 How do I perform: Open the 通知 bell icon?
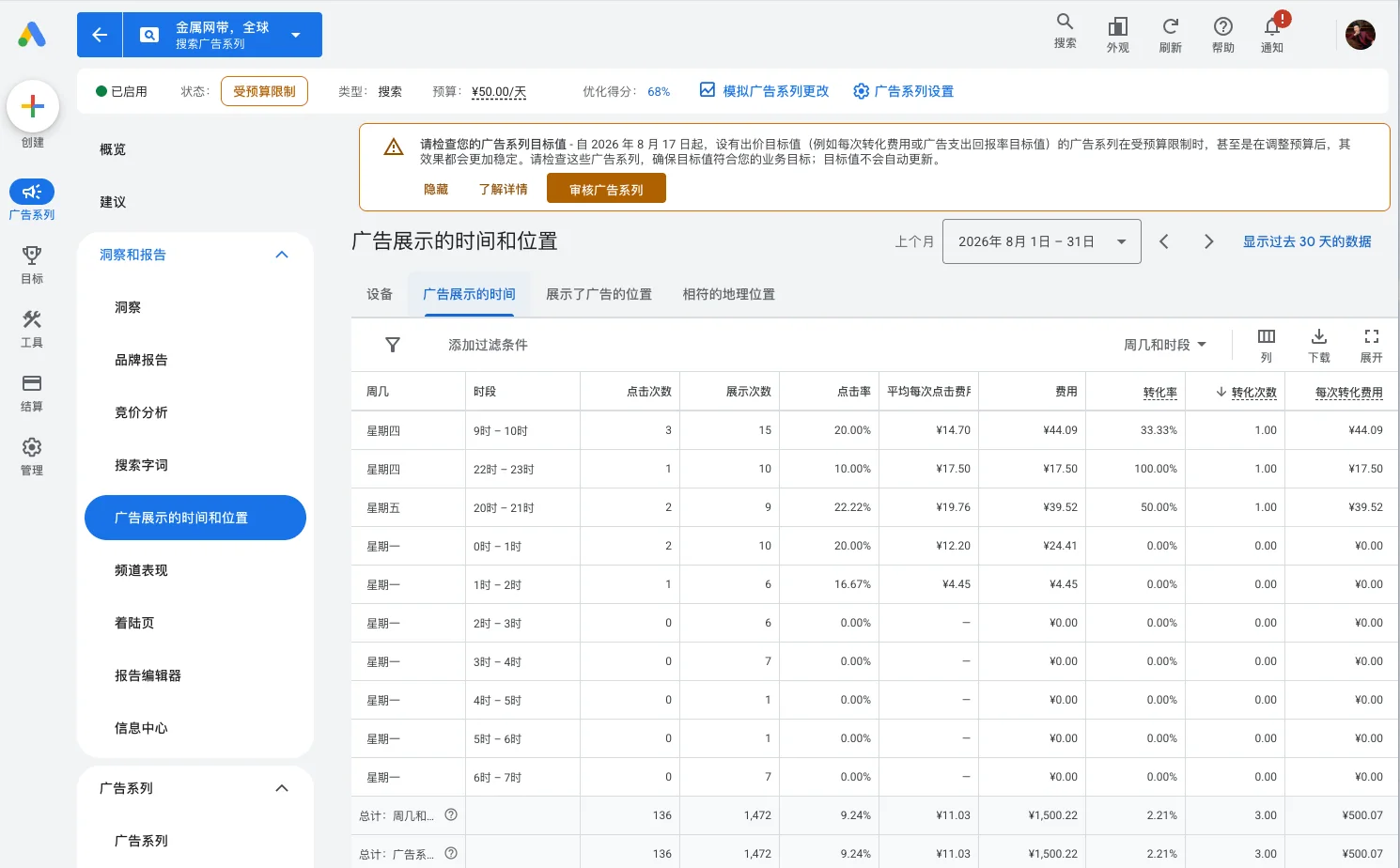click(x=1272, y=26)
